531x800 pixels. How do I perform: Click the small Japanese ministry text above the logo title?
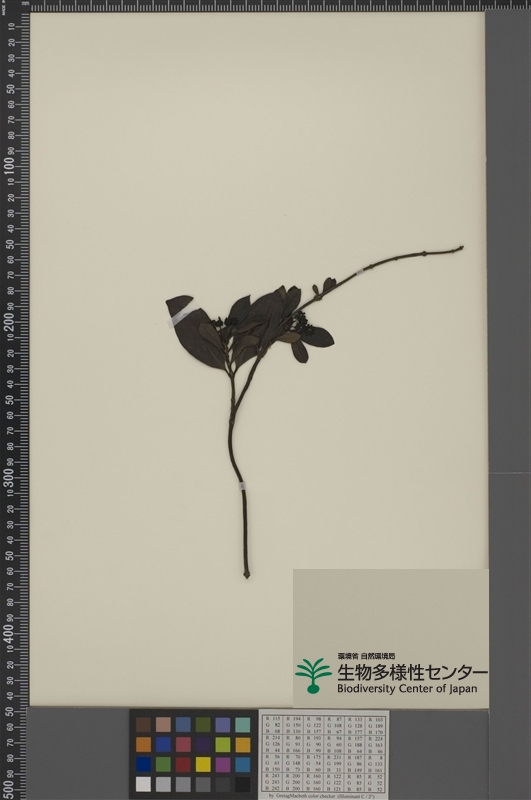[x=366, y=656]
